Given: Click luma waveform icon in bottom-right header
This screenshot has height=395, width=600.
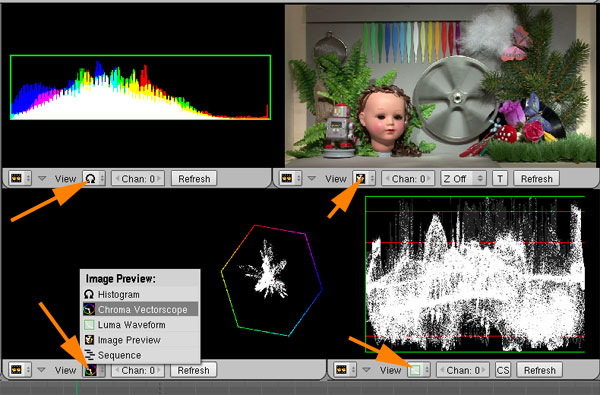Looking at the screenshot, I should pyautogui.click(x=415, y=370).
